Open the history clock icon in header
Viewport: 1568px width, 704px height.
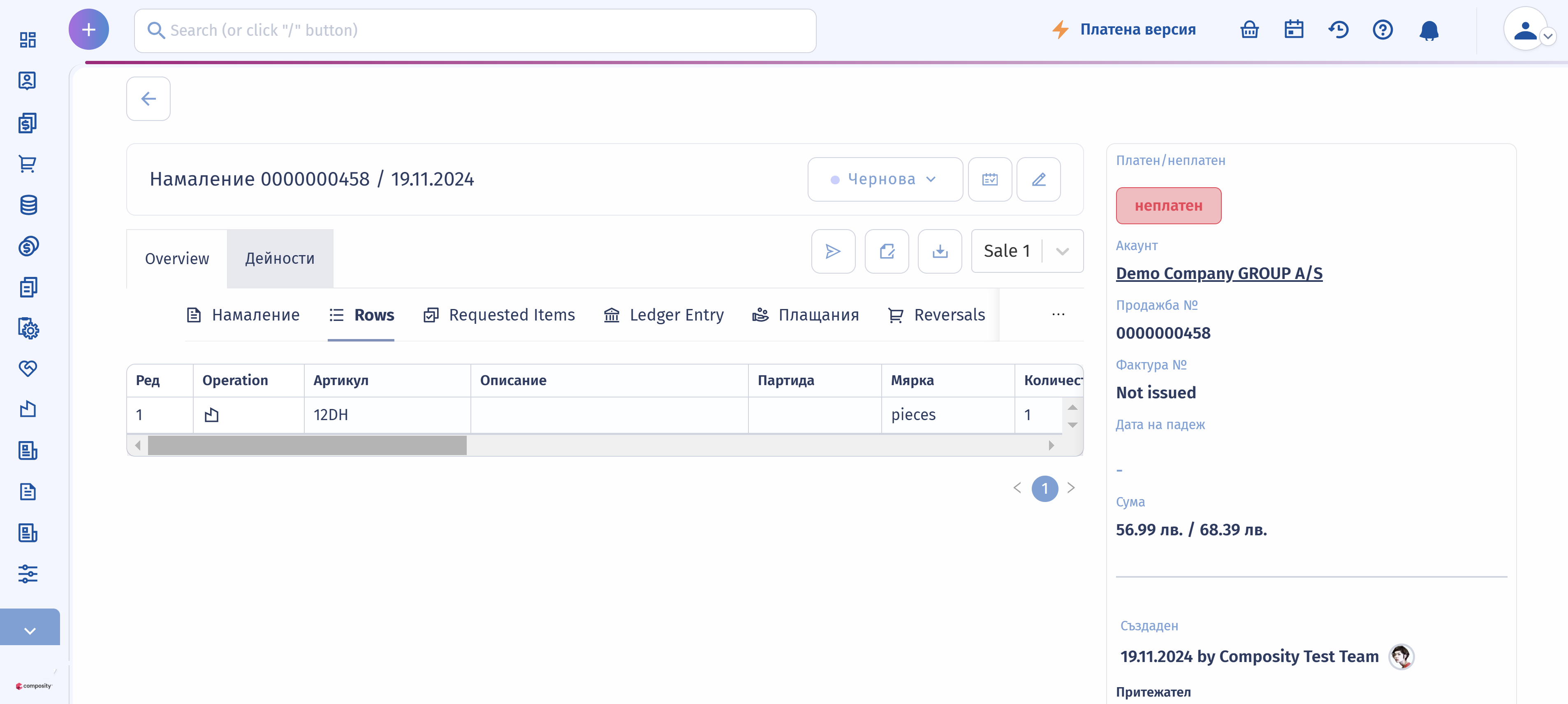tap(1338, 29)
